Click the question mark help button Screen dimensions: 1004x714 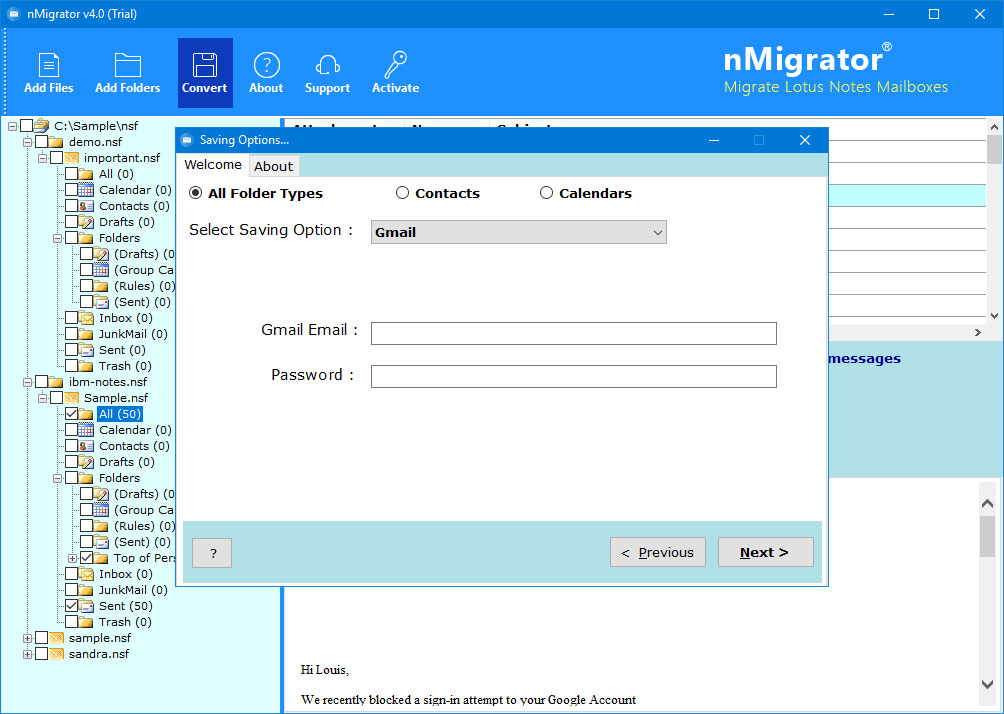(212, 553)
